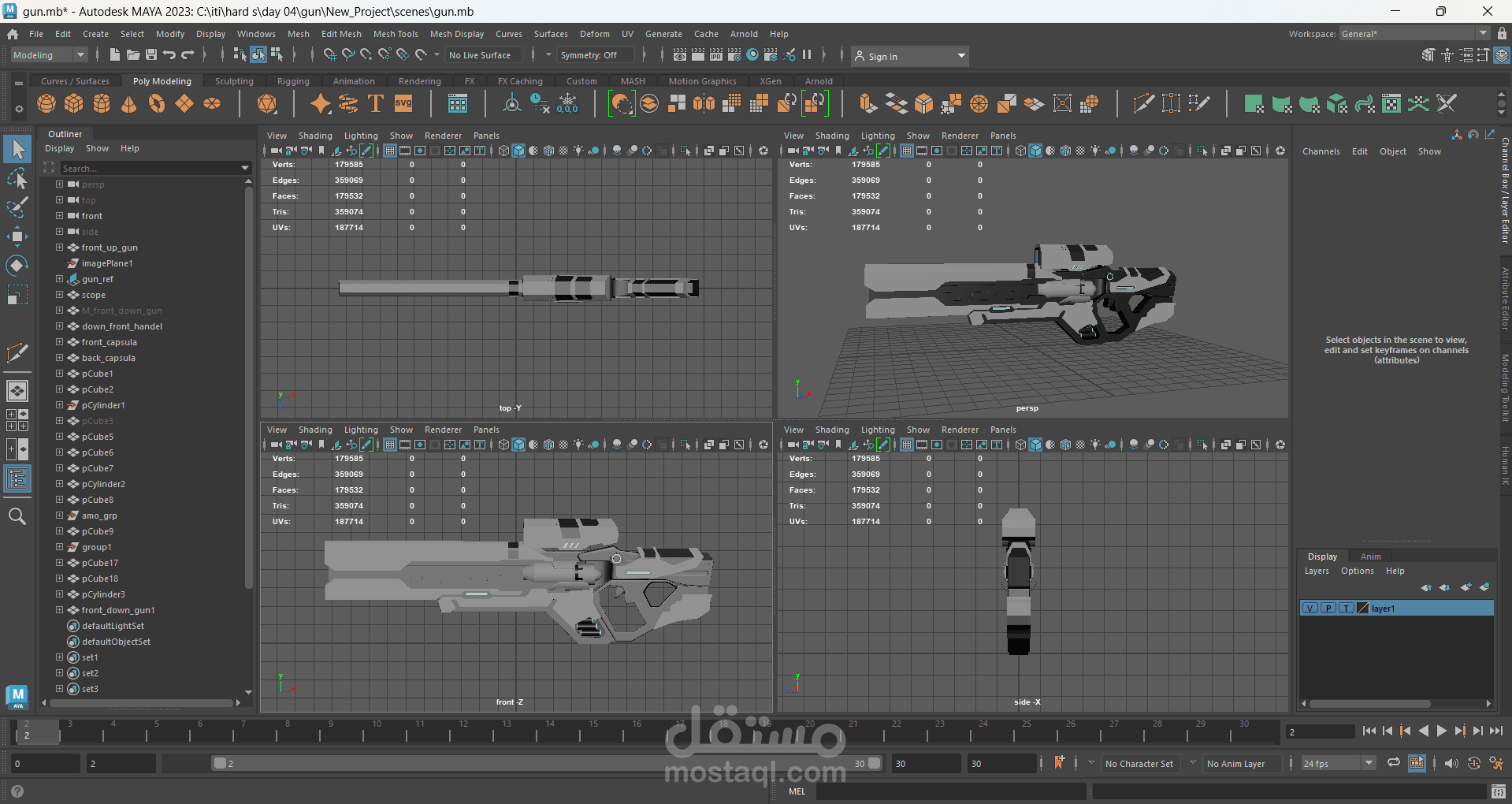
Task: Open the Edit Mesh menu
Action: (x=341, y=34)
